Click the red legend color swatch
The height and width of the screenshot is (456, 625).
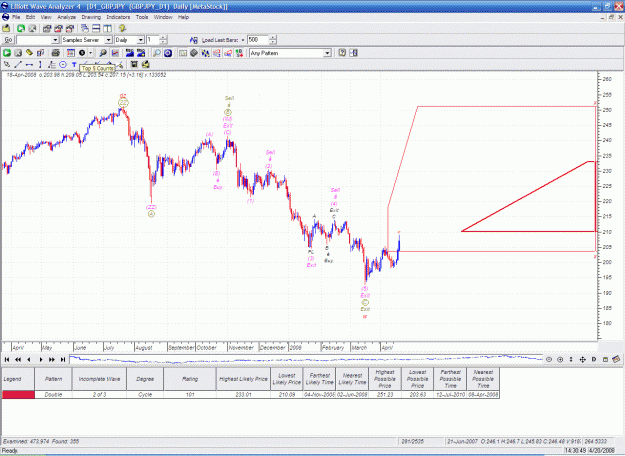tap(18, 395)
